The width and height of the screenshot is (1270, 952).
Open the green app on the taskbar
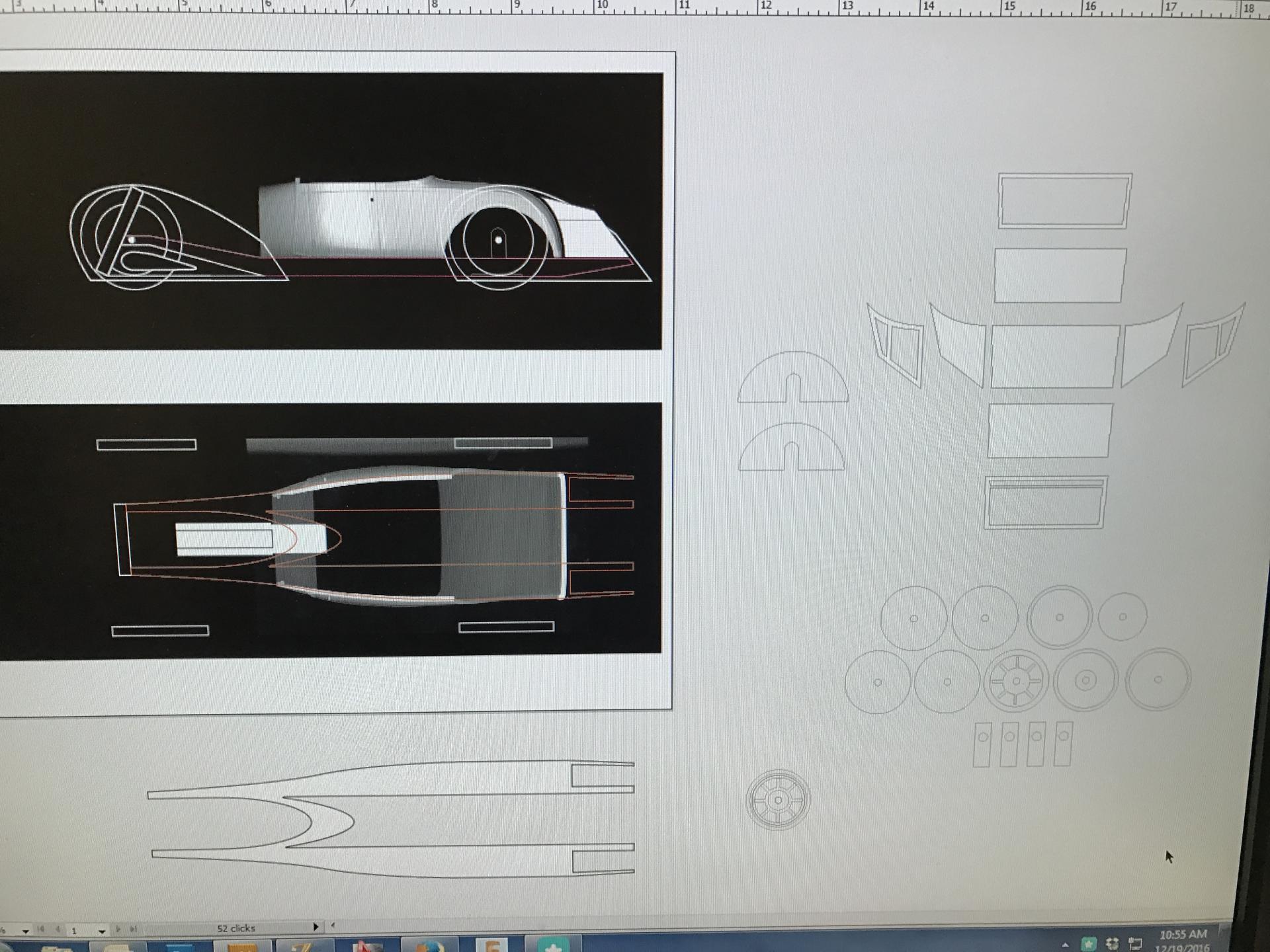click(553, 946)
